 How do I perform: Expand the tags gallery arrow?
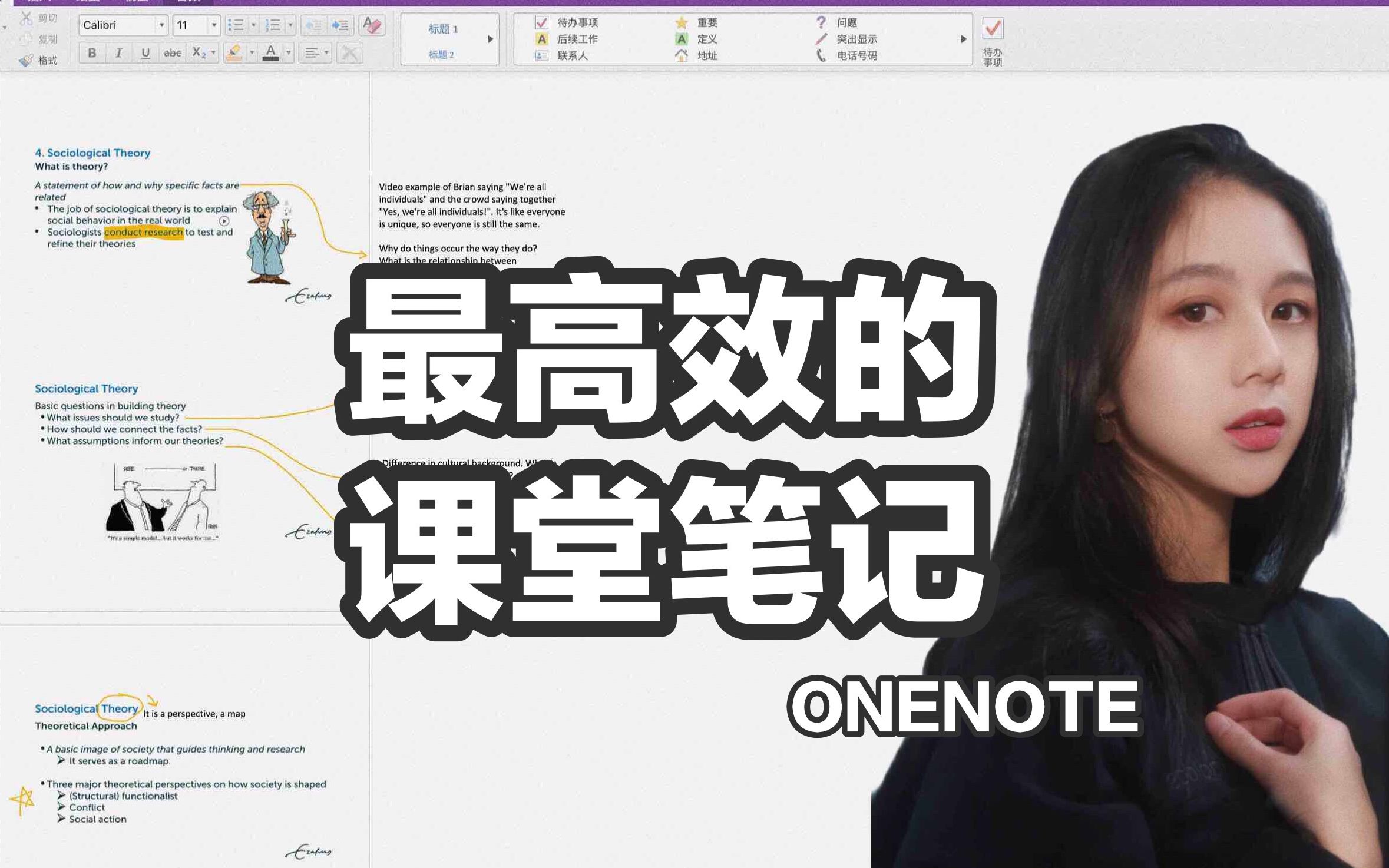[964, 39]
